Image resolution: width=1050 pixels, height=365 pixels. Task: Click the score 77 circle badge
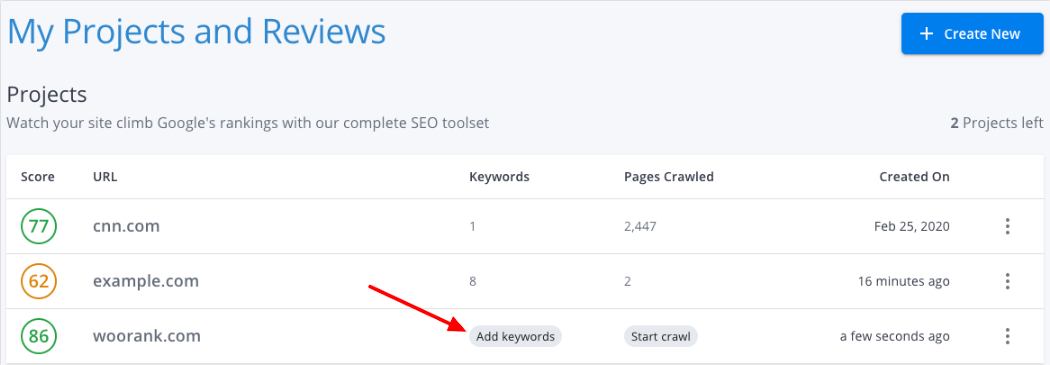pos(39,226)
